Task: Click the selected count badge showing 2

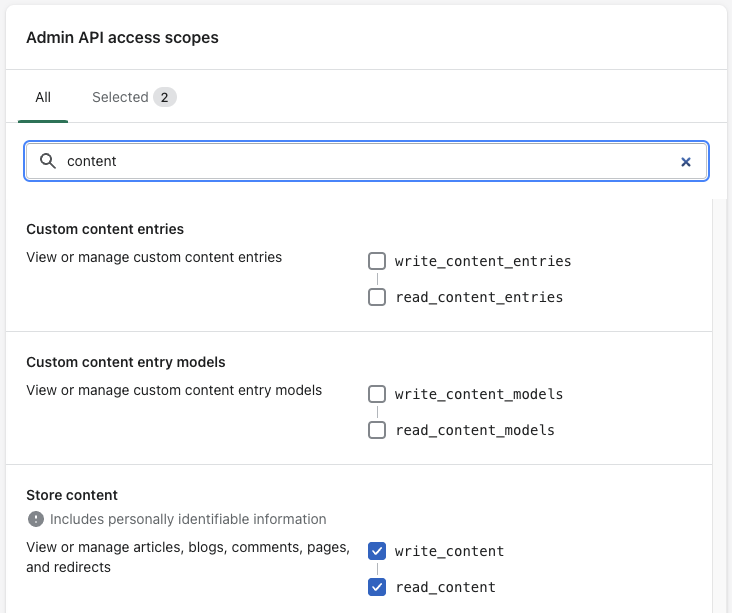Action: (x=165, y=97)
